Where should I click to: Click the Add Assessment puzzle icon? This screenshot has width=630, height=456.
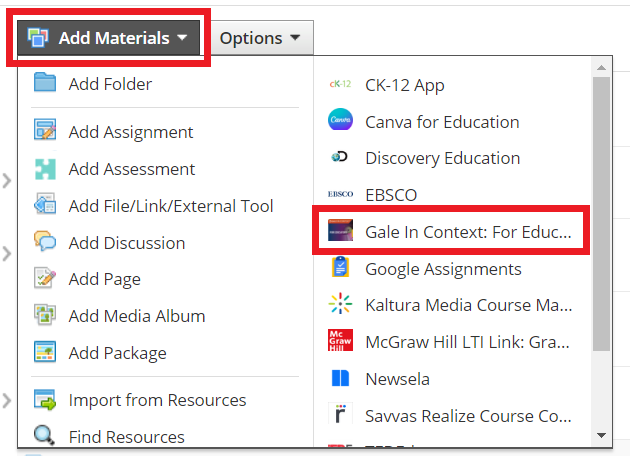[x=45, y=169]
